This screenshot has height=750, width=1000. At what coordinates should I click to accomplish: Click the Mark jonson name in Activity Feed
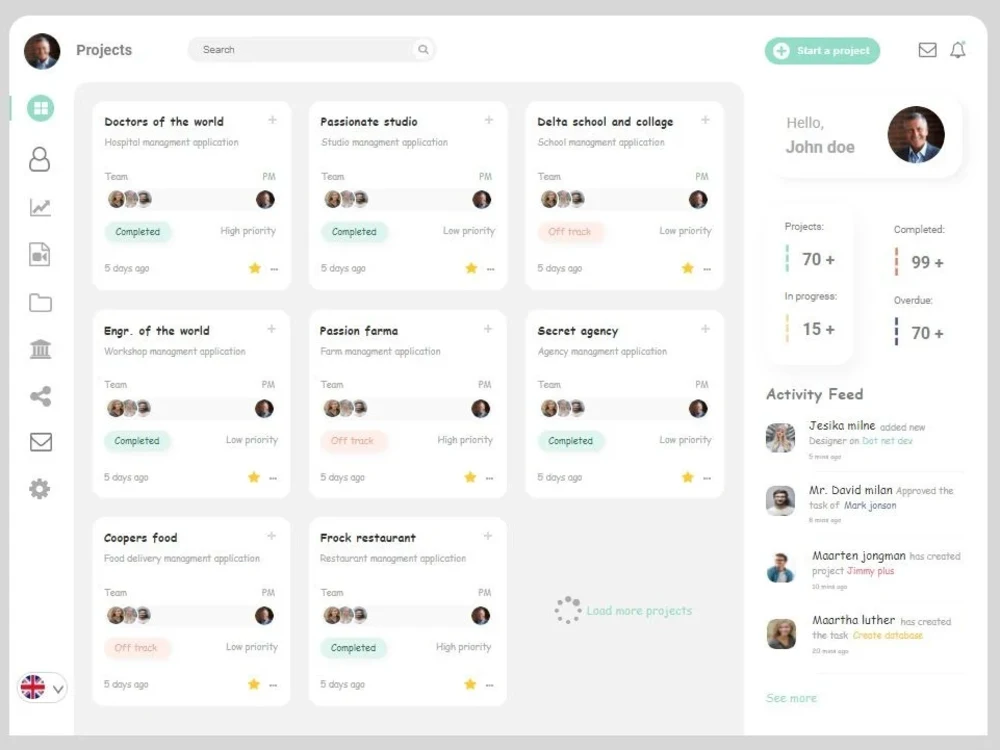coord(870,505)
